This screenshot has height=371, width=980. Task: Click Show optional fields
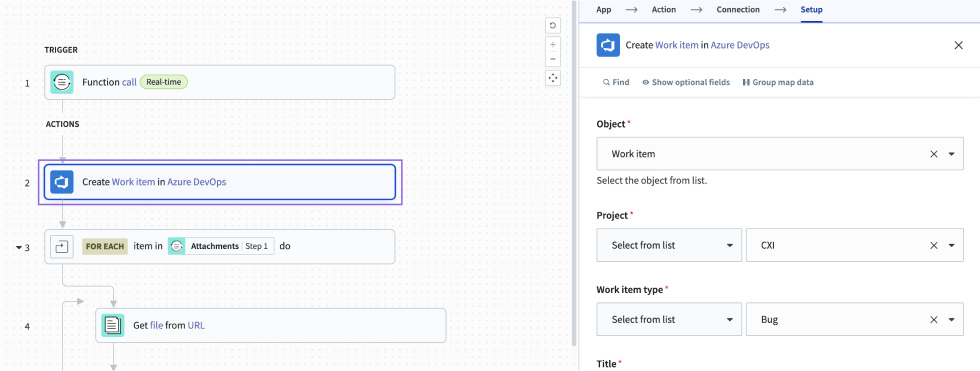click(x=686, y=82)
